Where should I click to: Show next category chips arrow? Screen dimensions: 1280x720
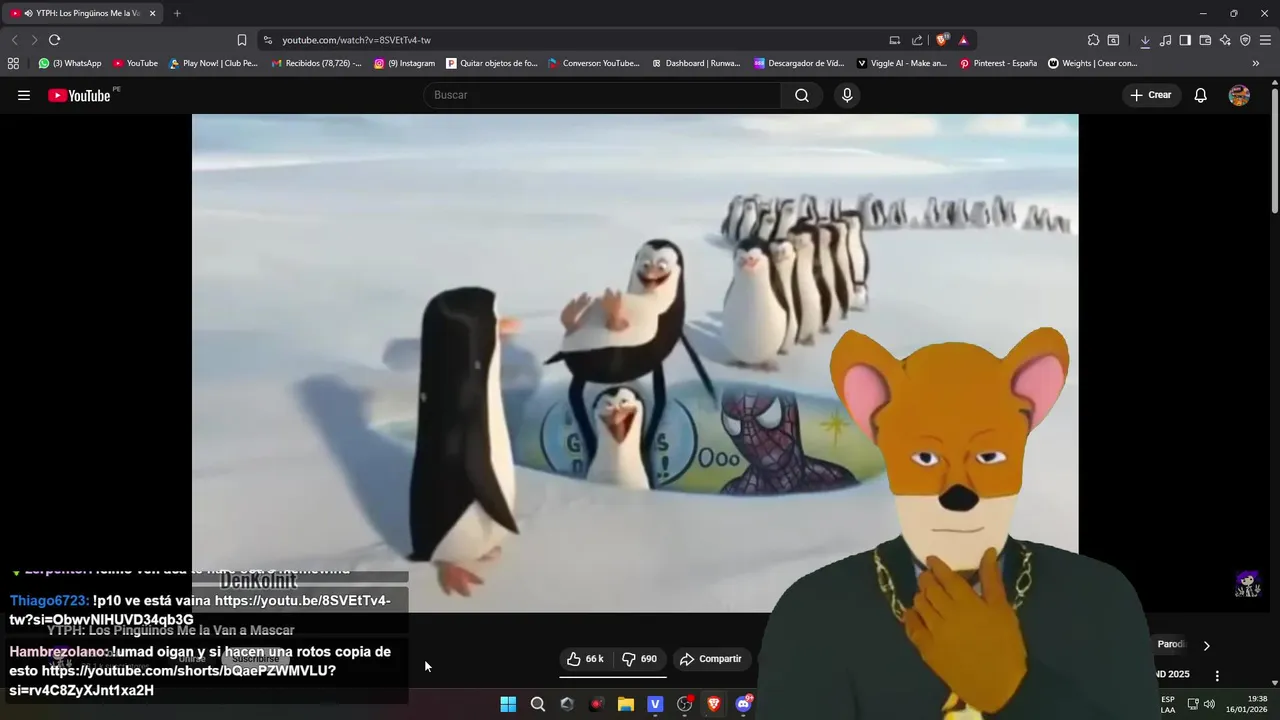click(x=1206, y=645)
